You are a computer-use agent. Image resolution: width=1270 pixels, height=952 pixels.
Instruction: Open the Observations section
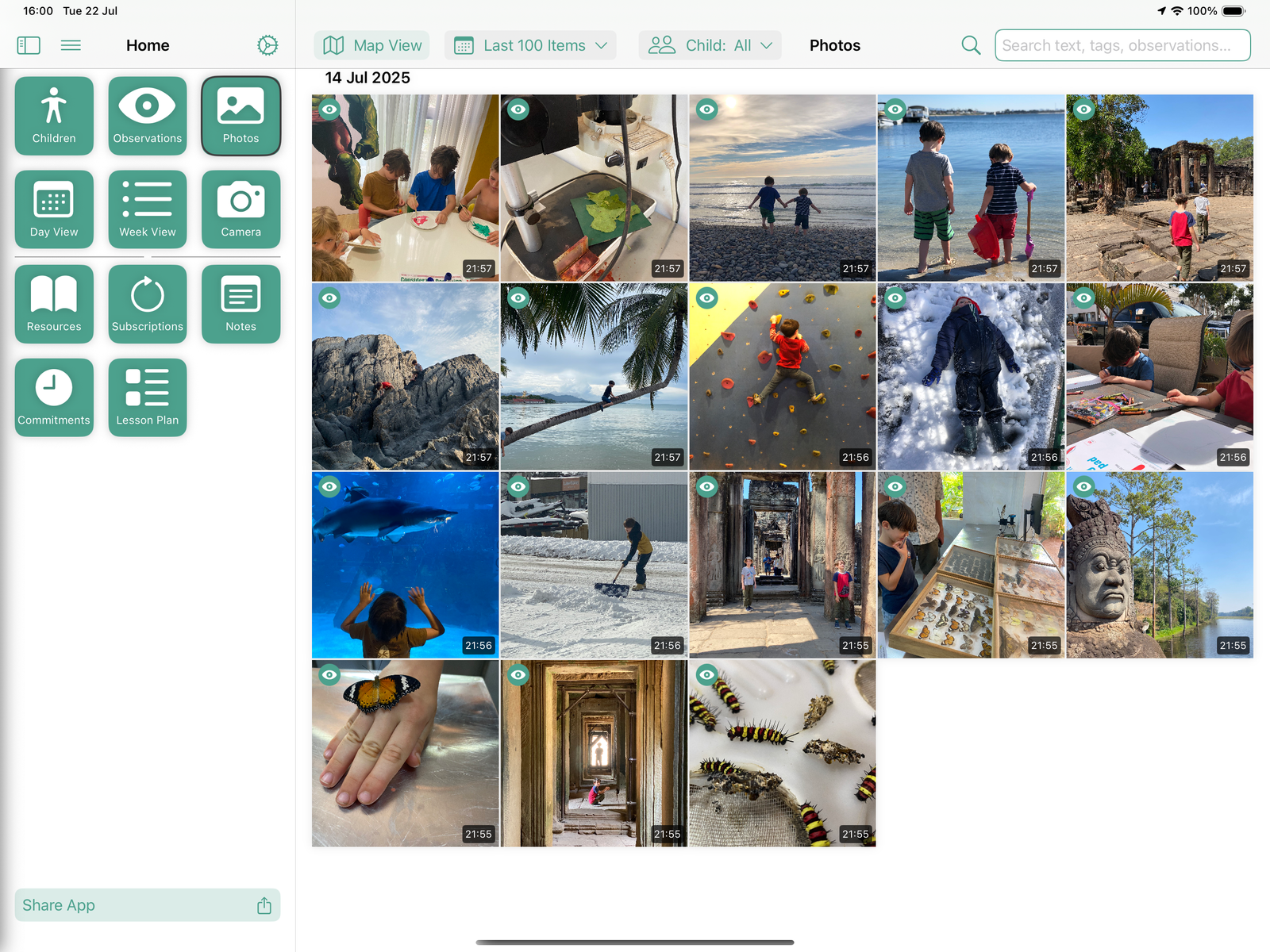[x=147, y=116]
